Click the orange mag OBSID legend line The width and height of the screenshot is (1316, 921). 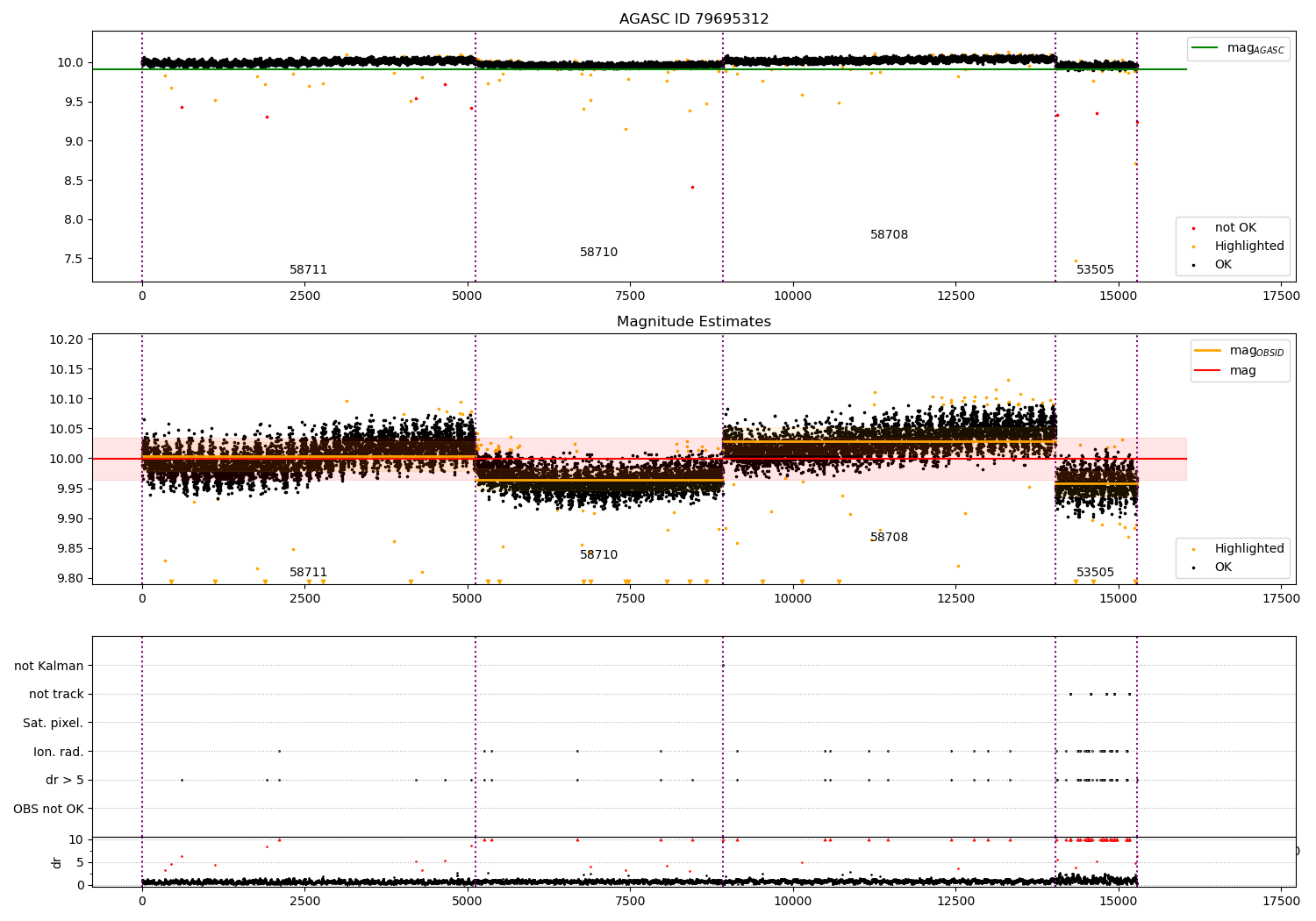(1207, 351)
